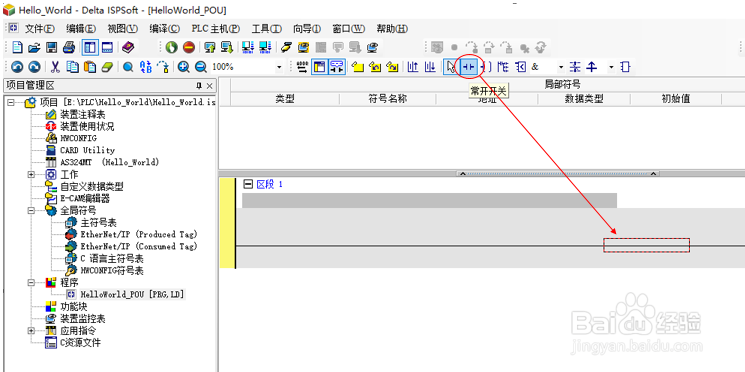745x372 pixels.
Task: Select 主符号表 in the project tree
Action: point(99,222)
